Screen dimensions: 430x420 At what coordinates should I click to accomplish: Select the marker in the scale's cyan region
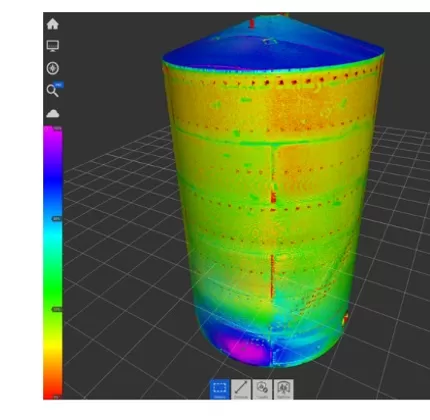coord(57,219)
